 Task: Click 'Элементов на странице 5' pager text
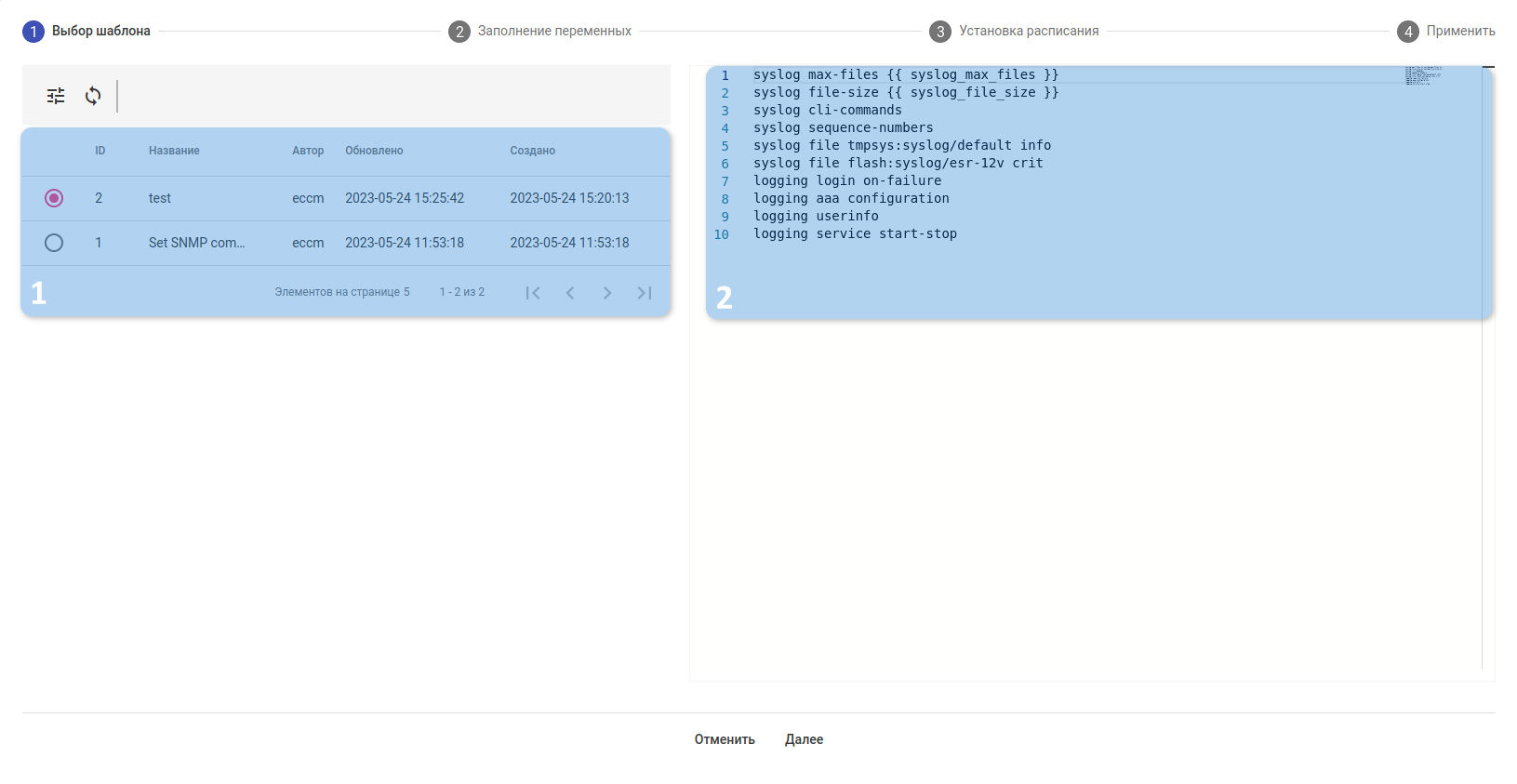(x=342, y=292)
